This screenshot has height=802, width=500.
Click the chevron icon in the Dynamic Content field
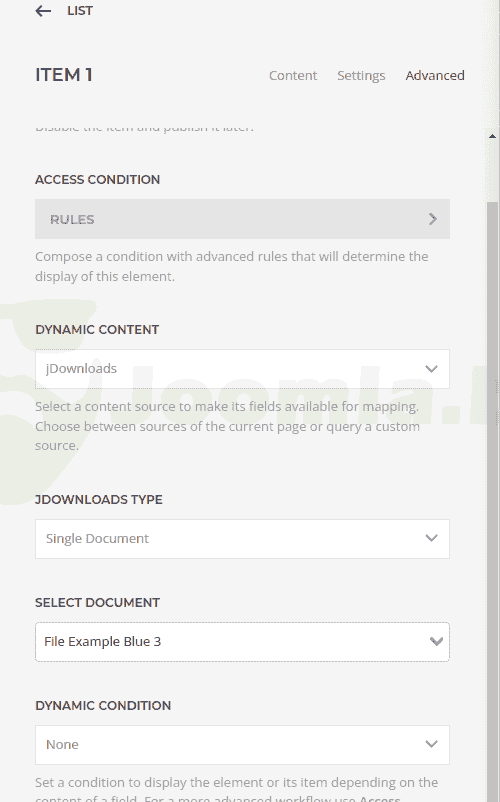point(431,369)
